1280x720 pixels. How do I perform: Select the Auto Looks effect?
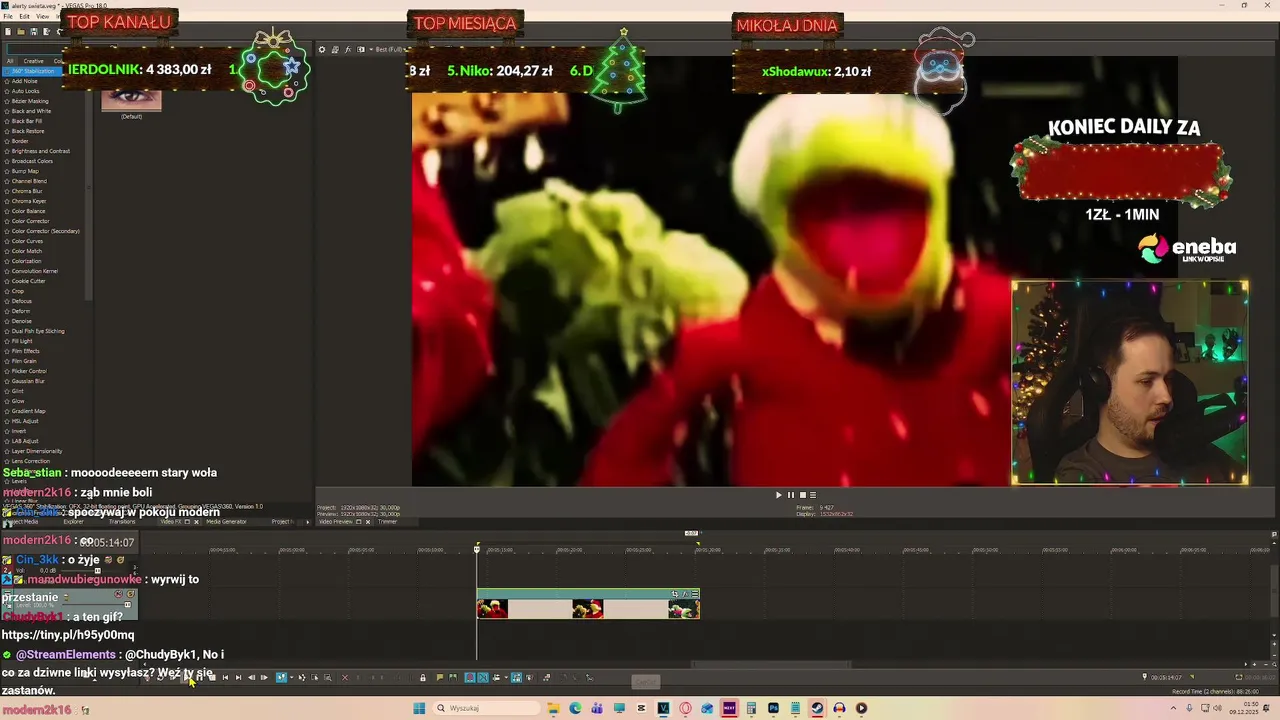pos(25,91)
